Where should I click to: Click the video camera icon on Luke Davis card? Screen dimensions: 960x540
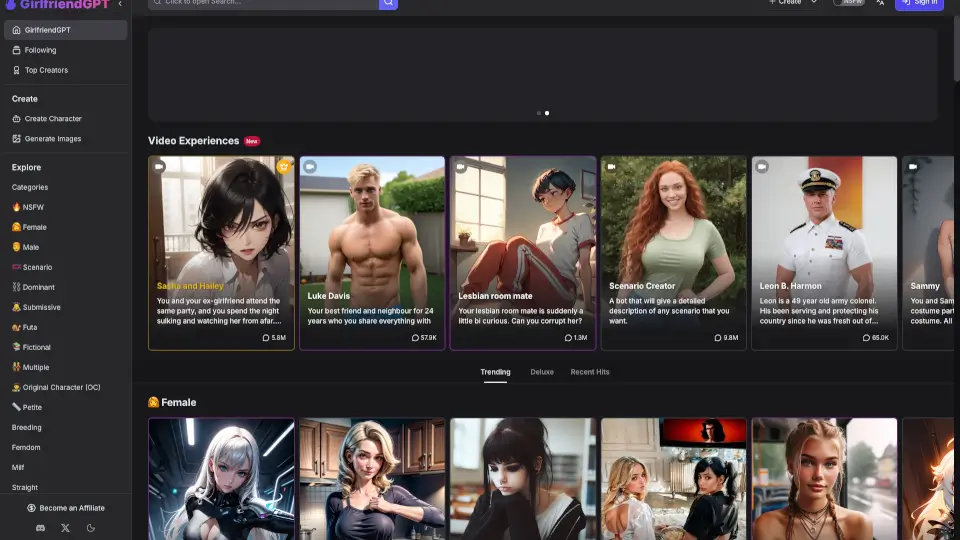click(310, 167)
